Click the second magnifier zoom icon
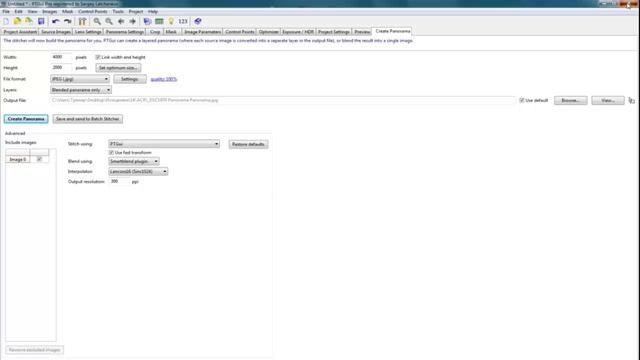Viewport: 640px width, 360px height. click(x=109, y=21)
